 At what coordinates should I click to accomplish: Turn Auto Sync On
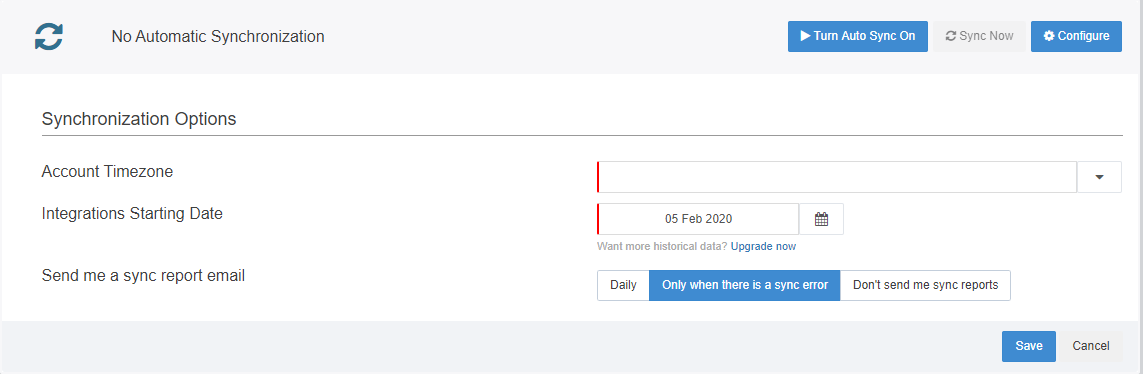(x=857, y=36)
